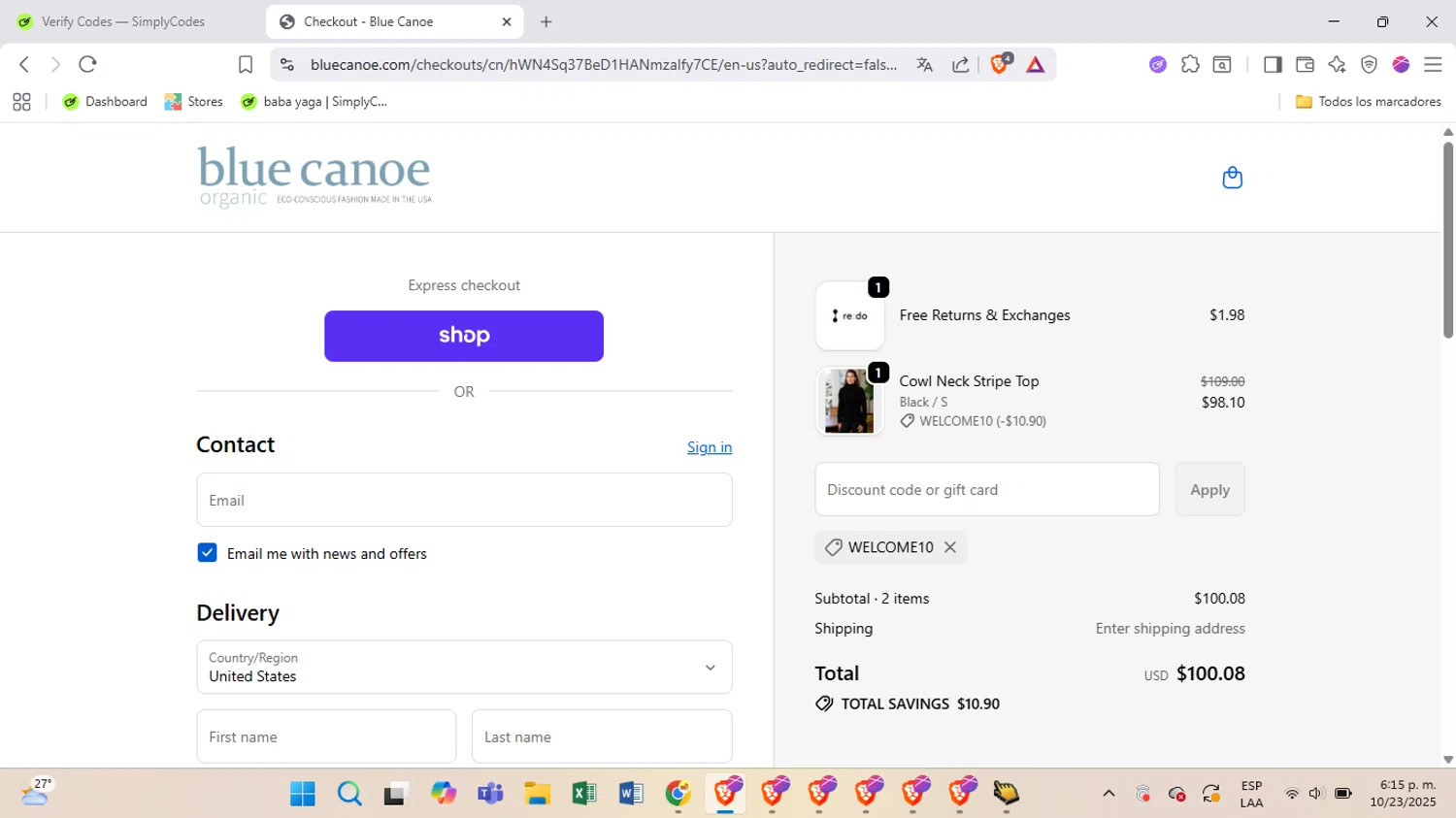This screenshot has width=1456, height=818.
Task: Reload the checkout page
Action: 87,64
